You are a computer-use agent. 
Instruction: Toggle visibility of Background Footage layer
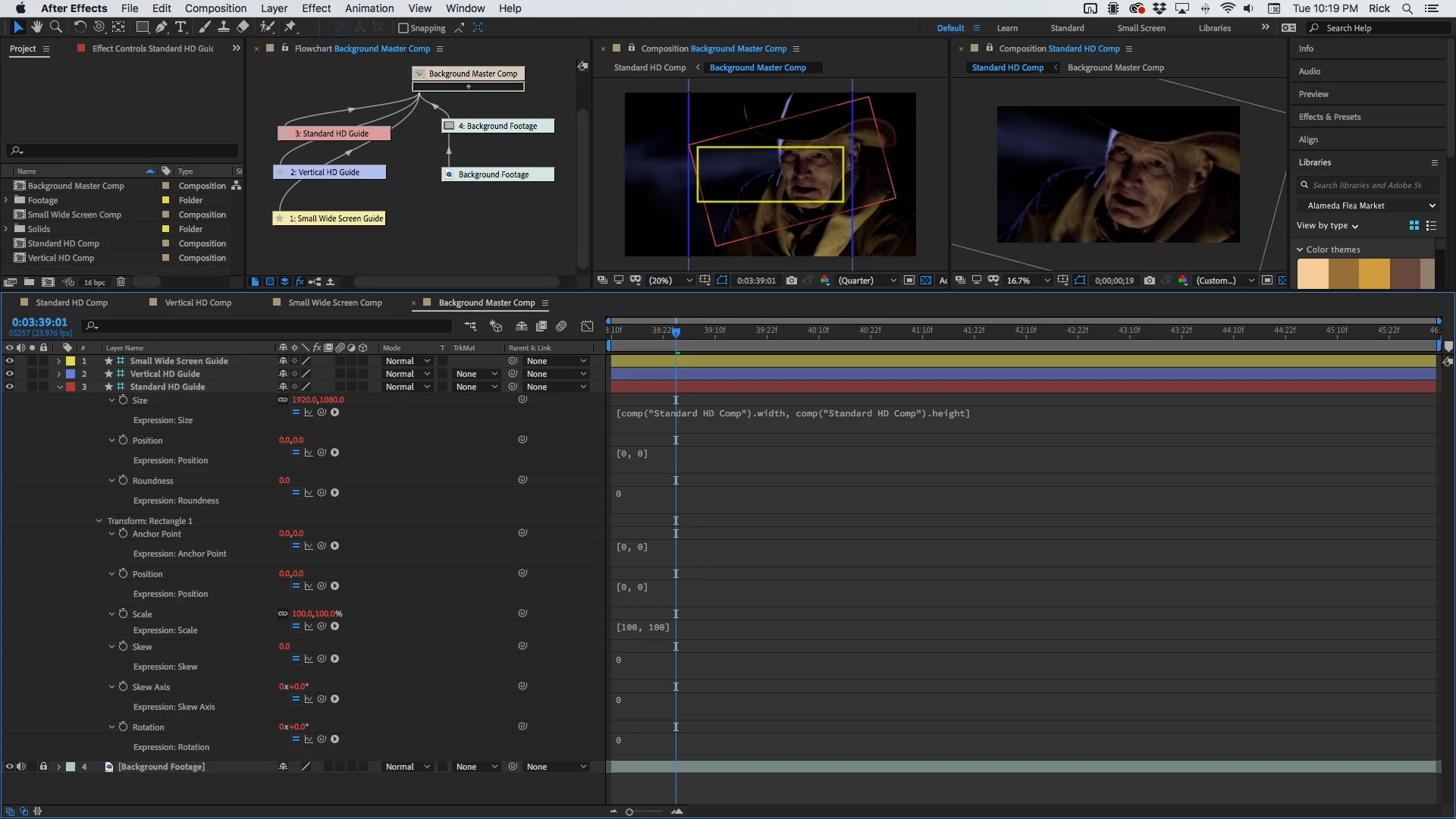[x=9, y=767]
